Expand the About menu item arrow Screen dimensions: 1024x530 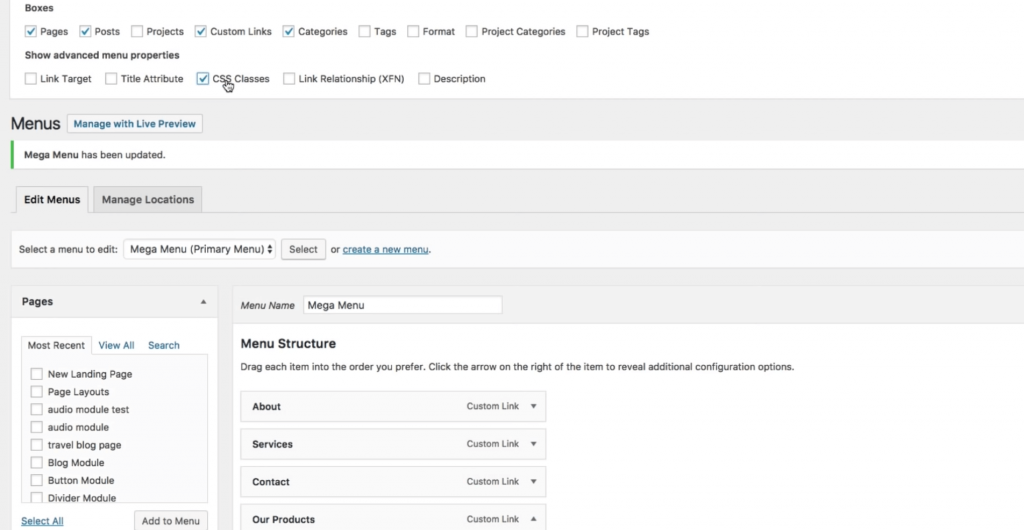pos(534,406)
